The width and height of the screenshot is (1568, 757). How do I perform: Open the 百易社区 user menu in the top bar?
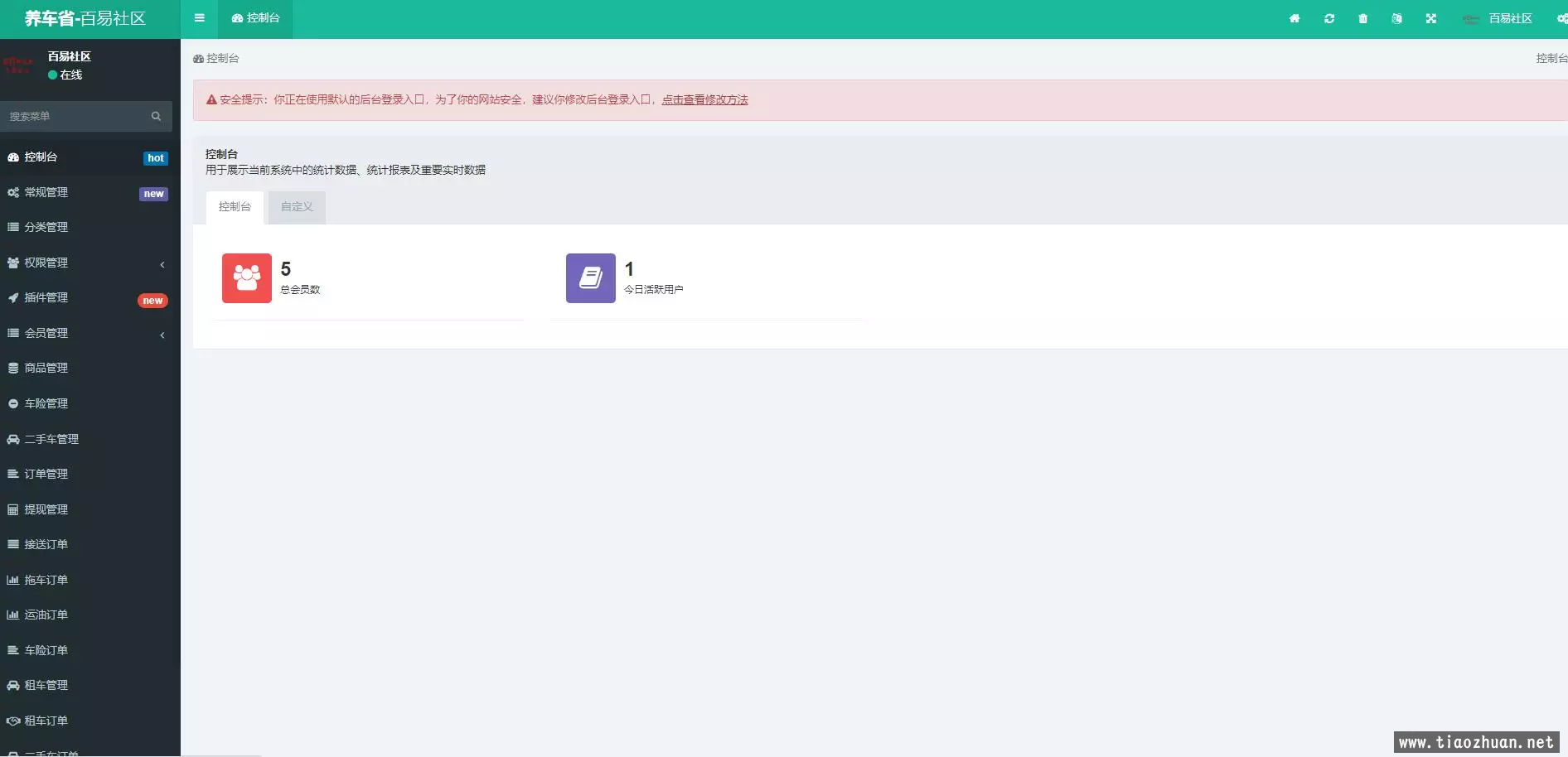[x=1498, y=18]
